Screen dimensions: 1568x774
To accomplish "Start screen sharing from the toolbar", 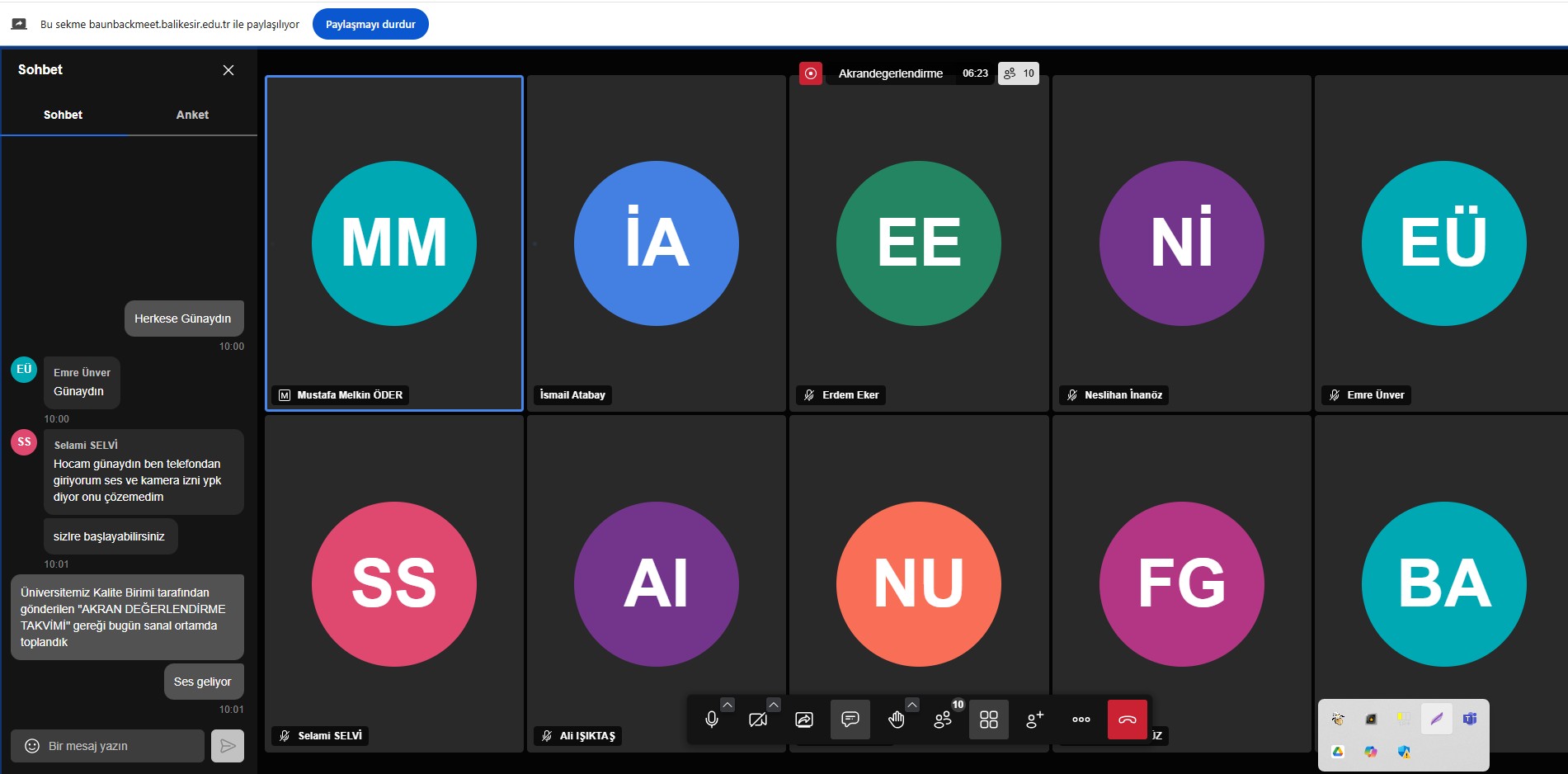I will pyautogui.click(x=804, y=720).
